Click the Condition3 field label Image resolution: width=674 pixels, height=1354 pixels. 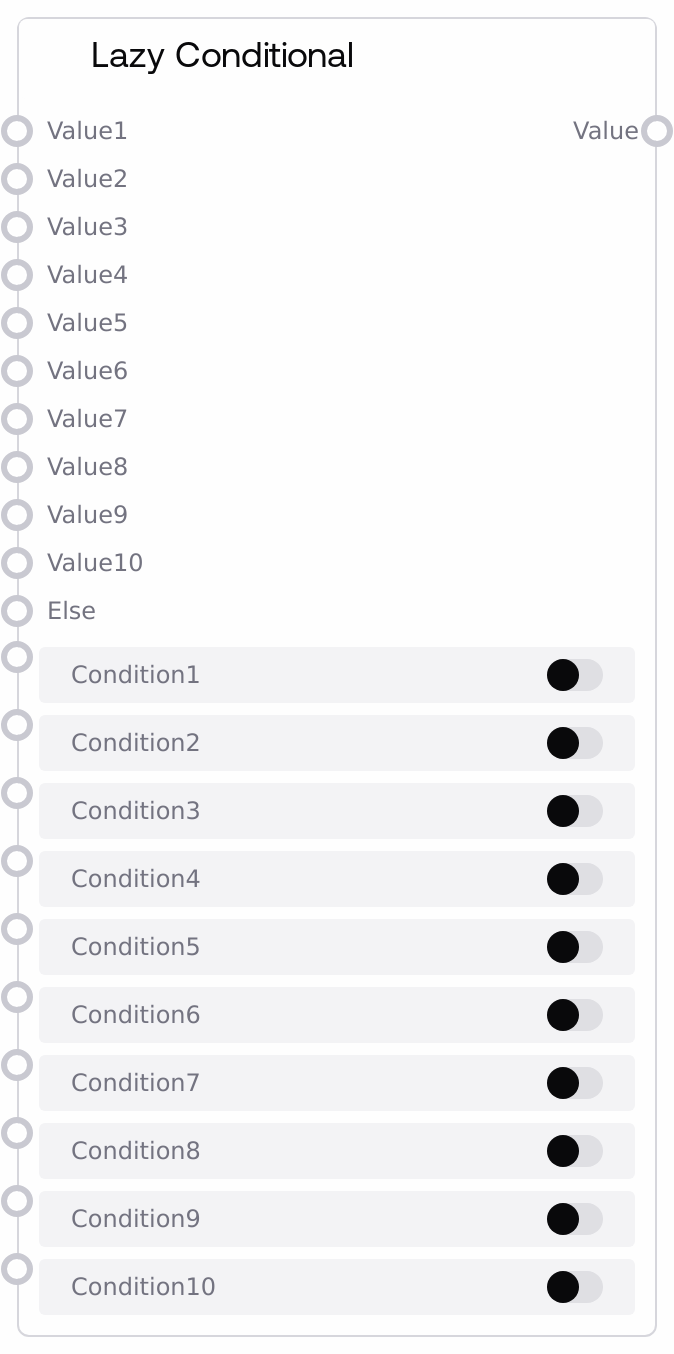(x=135, y=811)
